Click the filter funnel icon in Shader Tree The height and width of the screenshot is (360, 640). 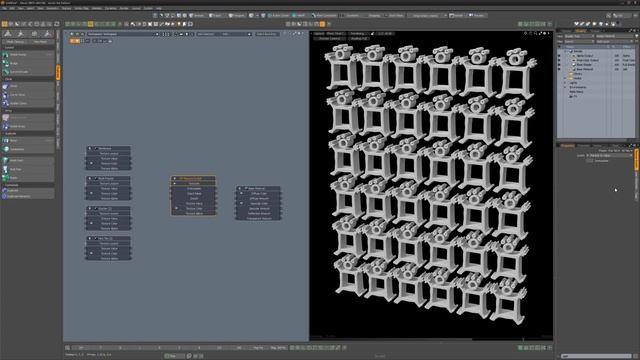click(637, 36)
